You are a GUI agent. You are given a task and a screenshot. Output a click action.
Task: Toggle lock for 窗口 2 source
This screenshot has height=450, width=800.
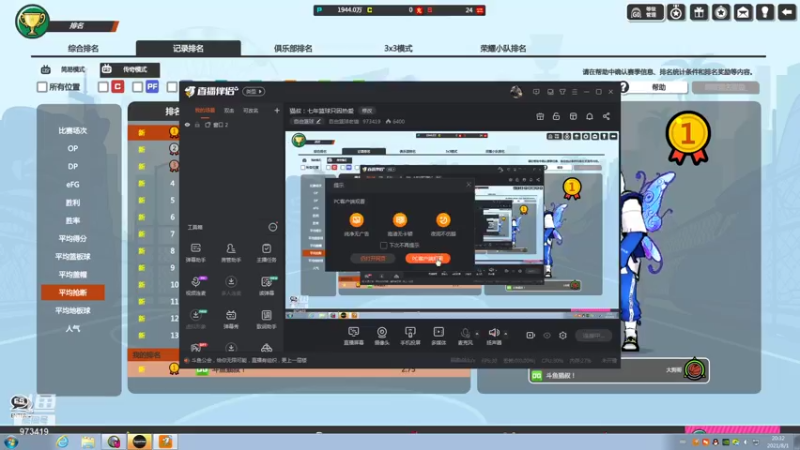[197, 125]
